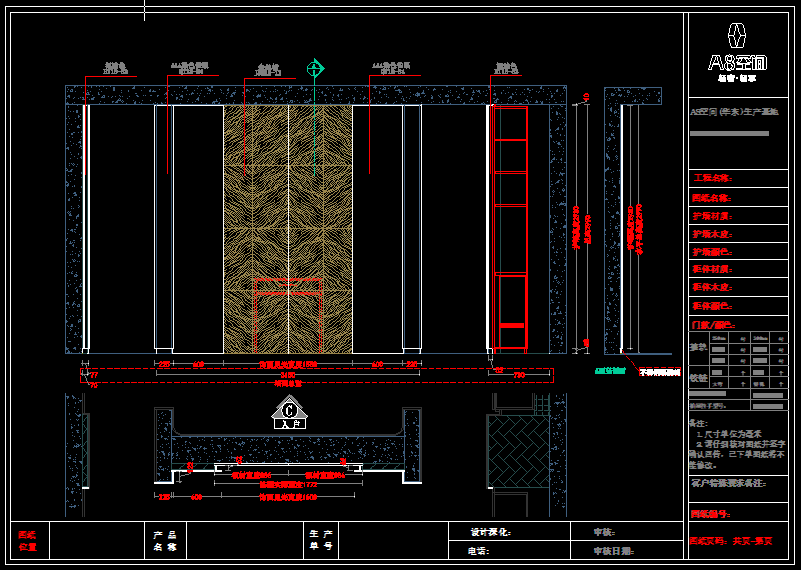Click the 图纸名称 field in title block
The width and height of the screenshot is (801, 570).
click(713, 197)
